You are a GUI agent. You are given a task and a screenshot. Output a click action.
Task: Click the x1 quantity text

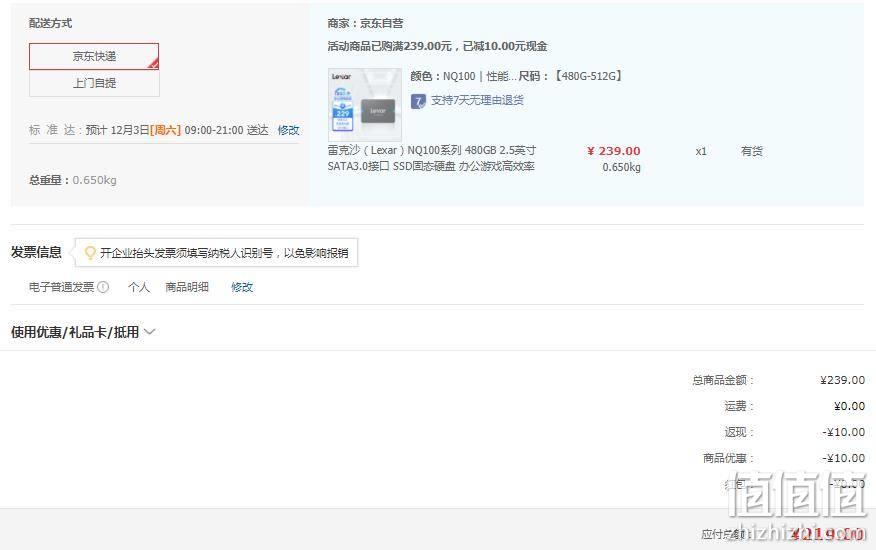click(x=701, y=151)
